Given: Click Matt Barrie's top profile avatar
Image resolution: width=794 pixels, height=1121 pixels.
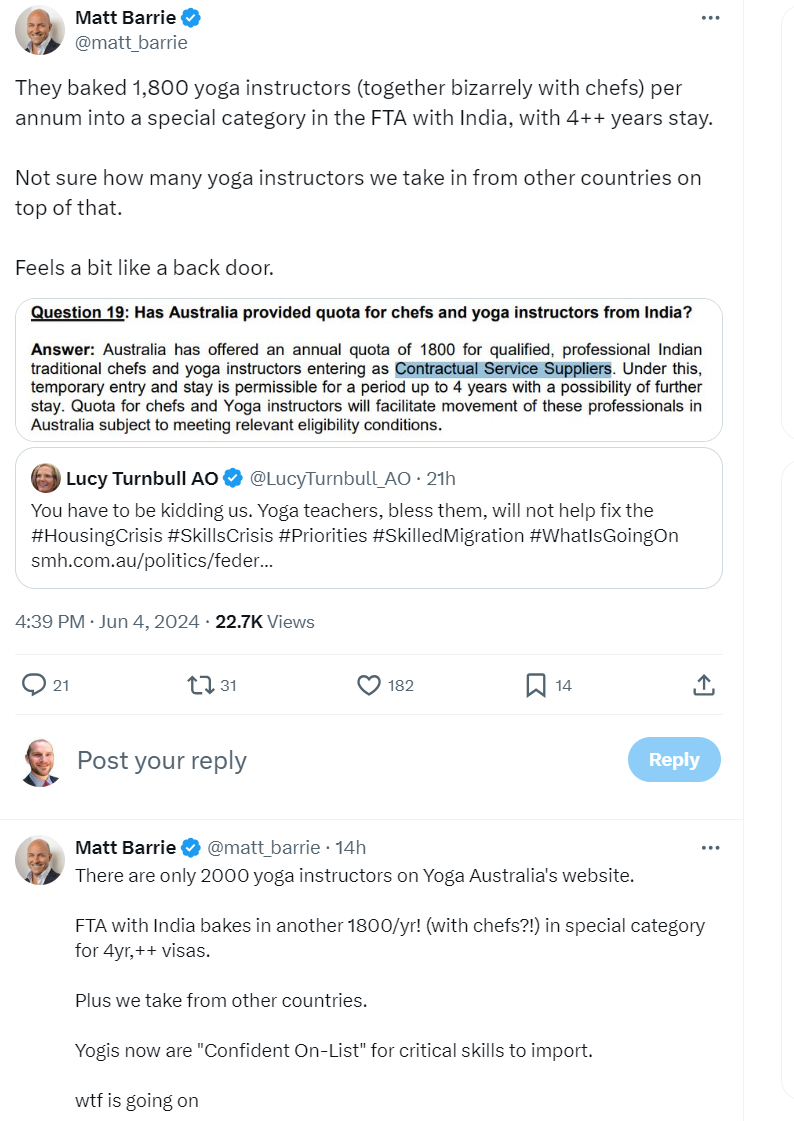Looking at the screenshot, I should pos(40,29).
